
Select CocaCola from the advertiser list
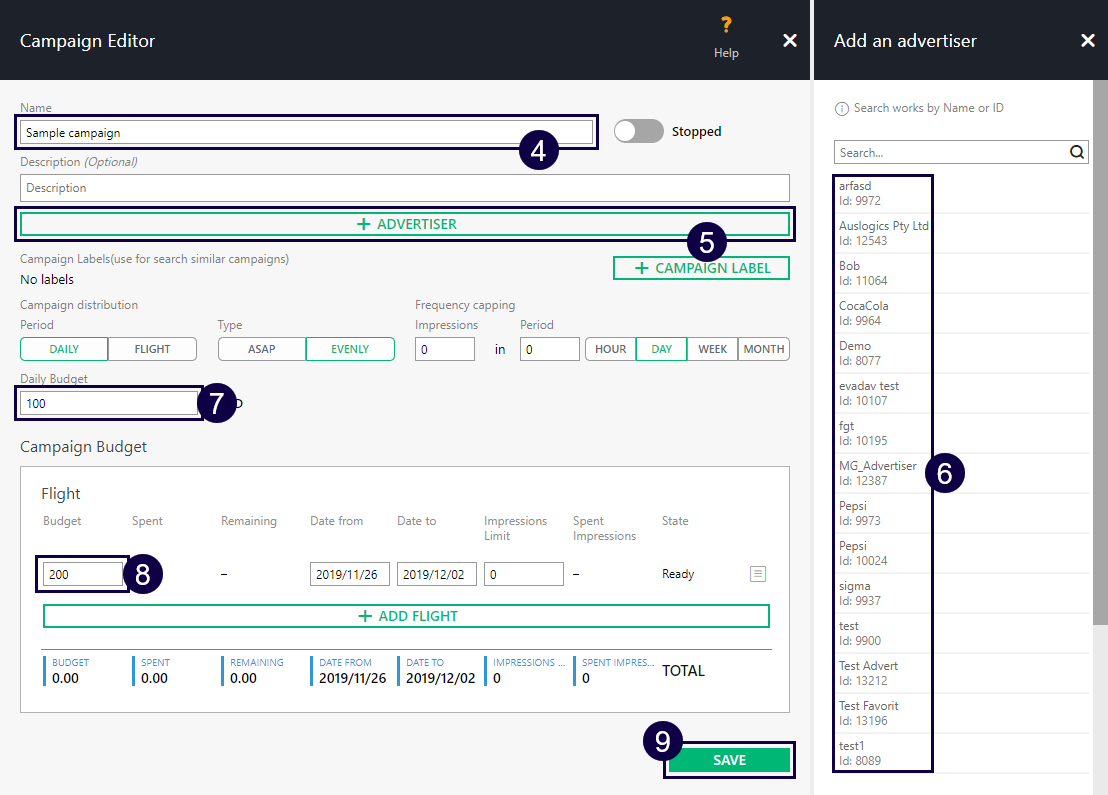[x=864, y=313]
